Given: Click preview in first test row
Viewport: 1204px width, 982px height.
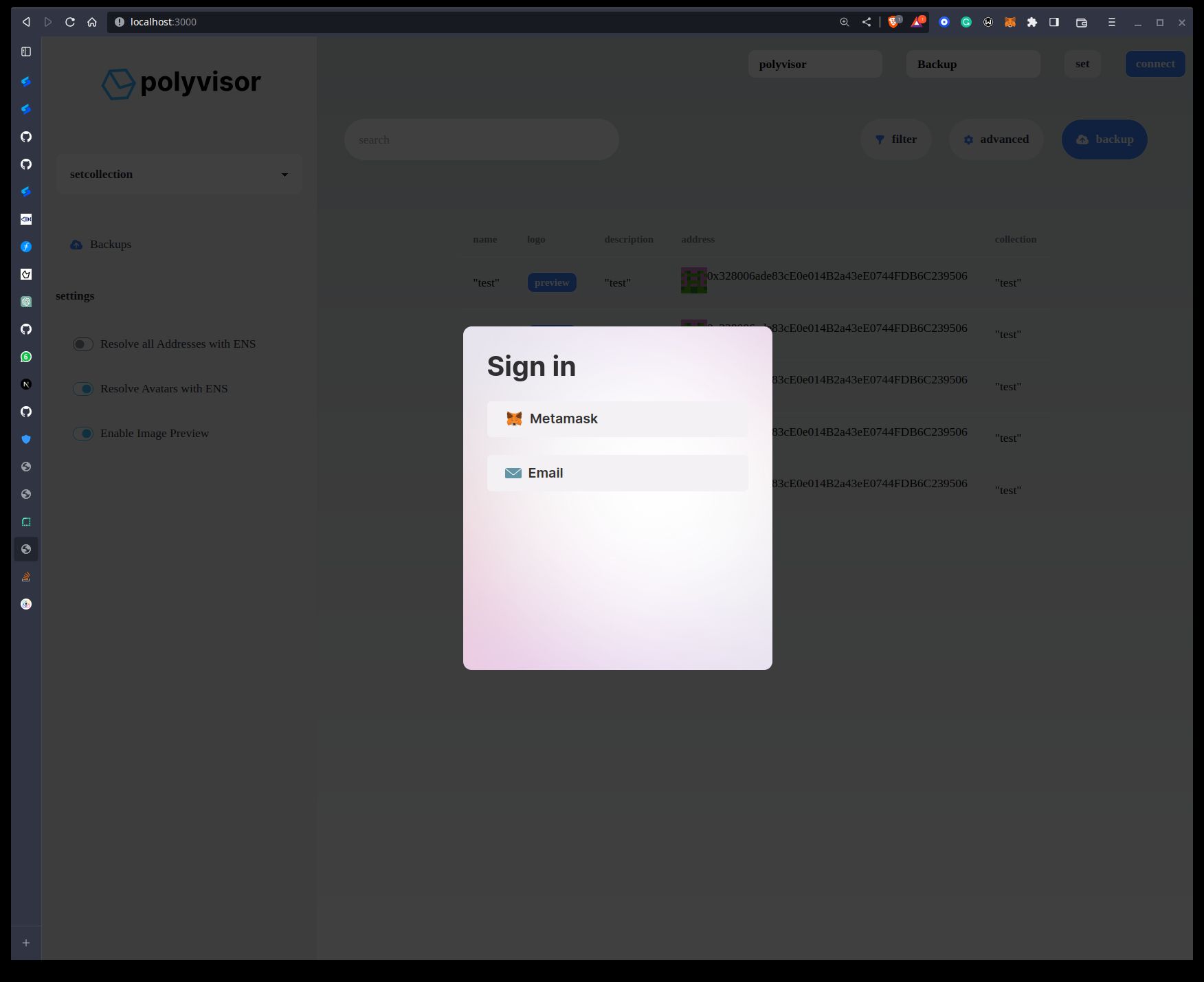Looking at the screenshot, I should point(552,282).
